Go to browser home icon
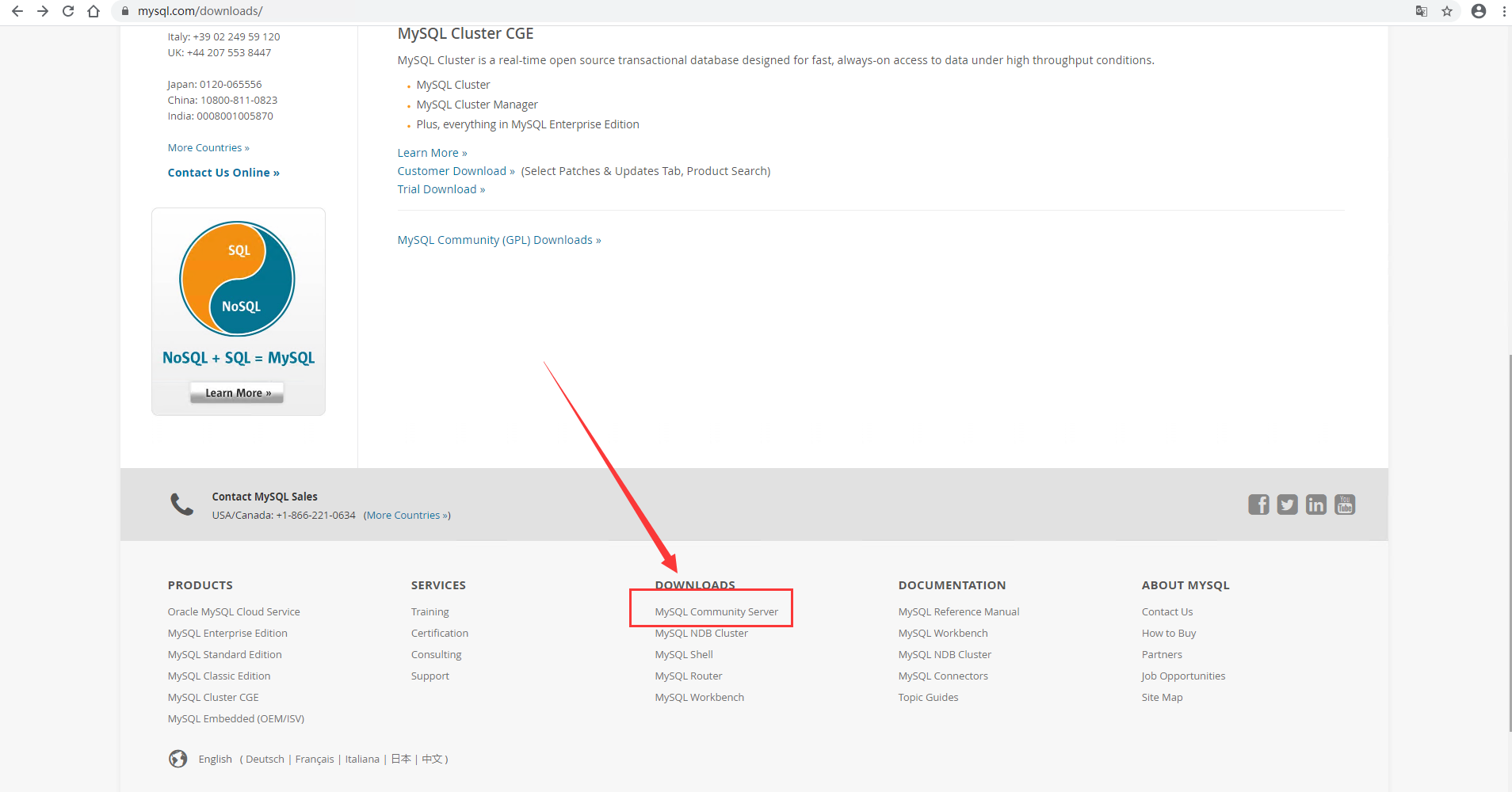Image resolution: width=1512 pixels, height=792 pixels. [94, 11]
